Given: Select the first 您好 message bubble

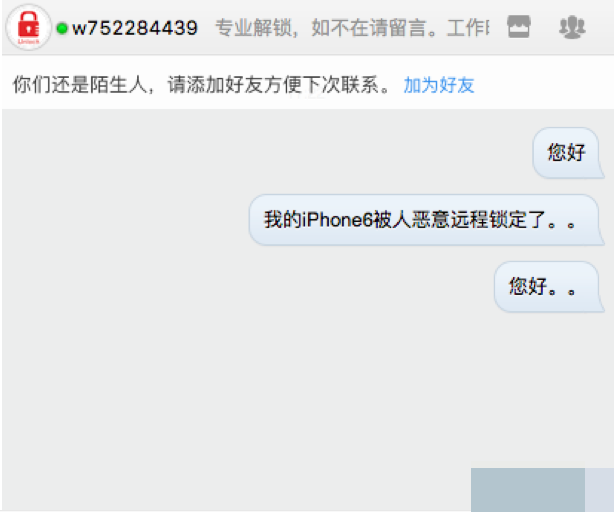Looking at the screenshot, I should point(568,153).
